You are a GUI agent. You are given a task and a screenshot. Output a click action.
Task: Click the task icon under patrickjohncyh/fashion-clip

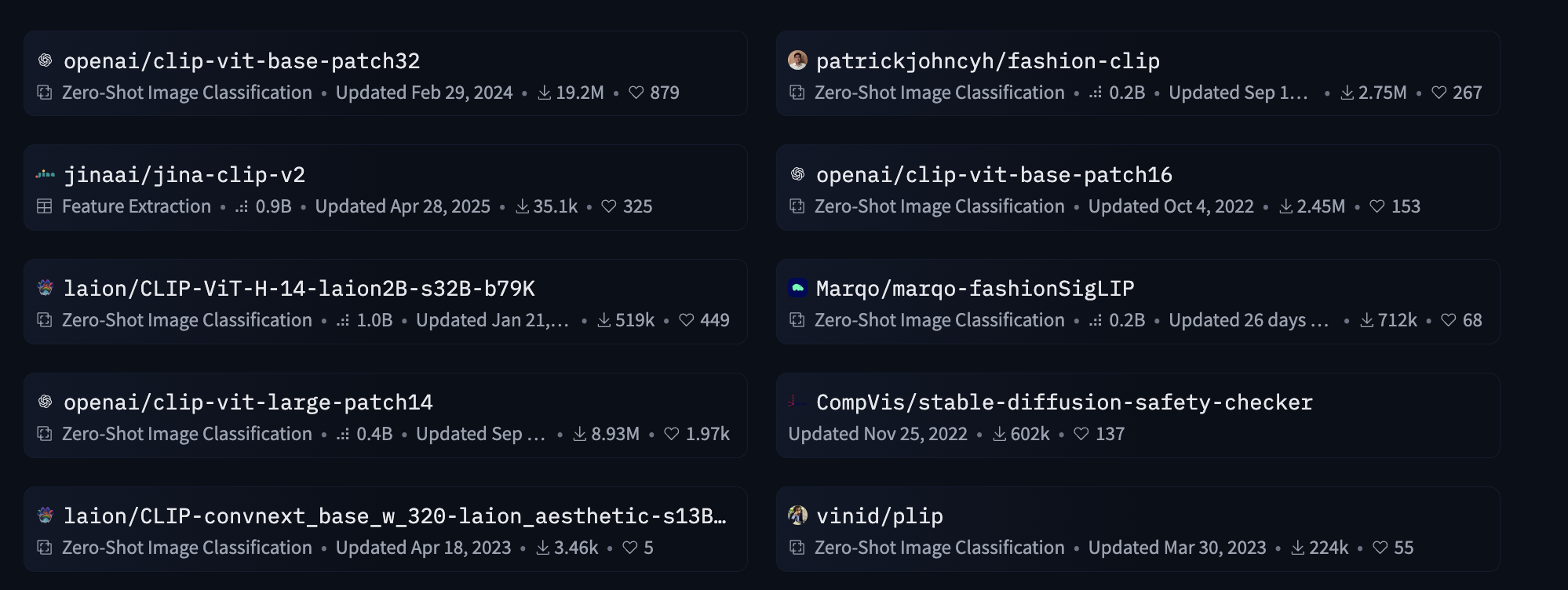pos(797,93)
